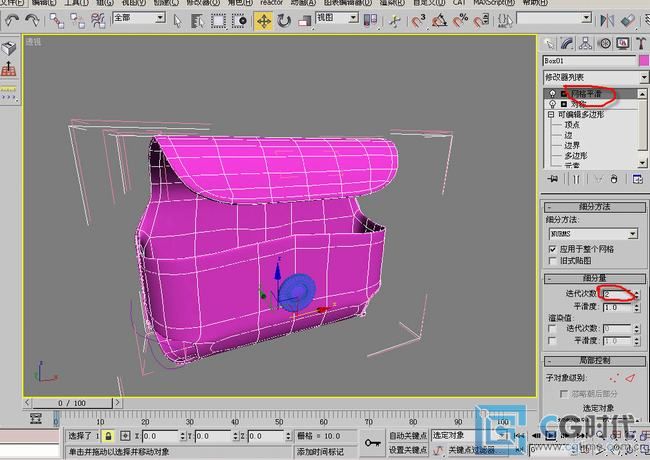Screen dimensions: 650x460
Task: Click the 迭代次数 value field
Action: [x=617, y=294]
